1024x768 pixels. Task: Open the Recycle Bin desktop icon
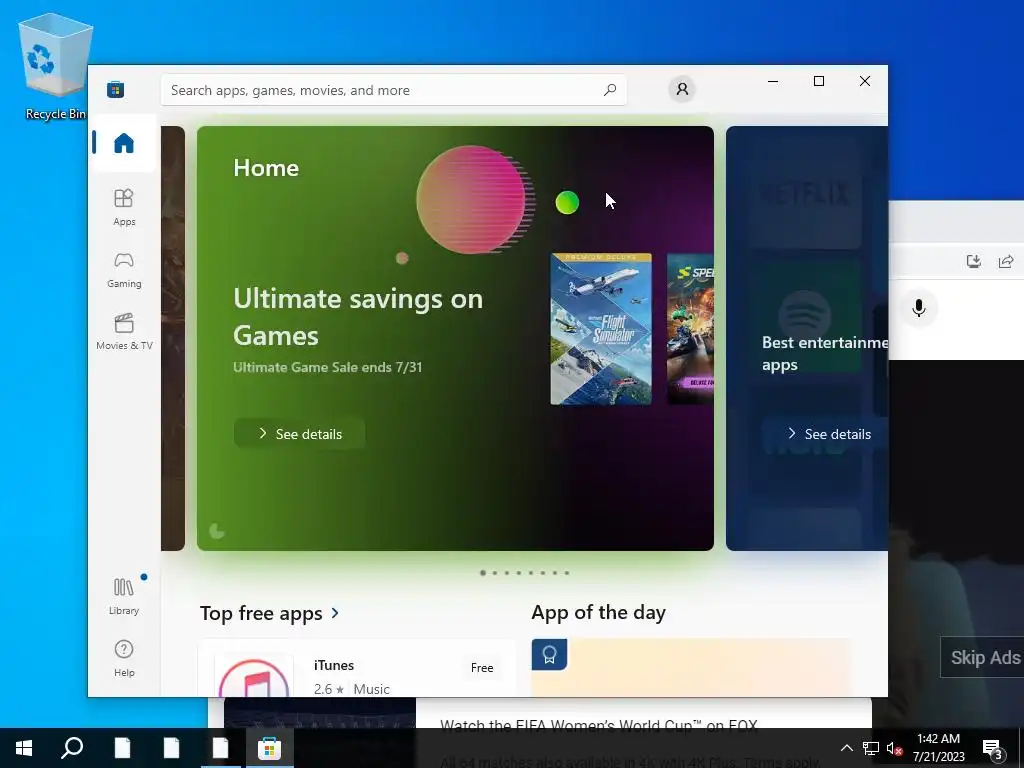pos(56,67)
